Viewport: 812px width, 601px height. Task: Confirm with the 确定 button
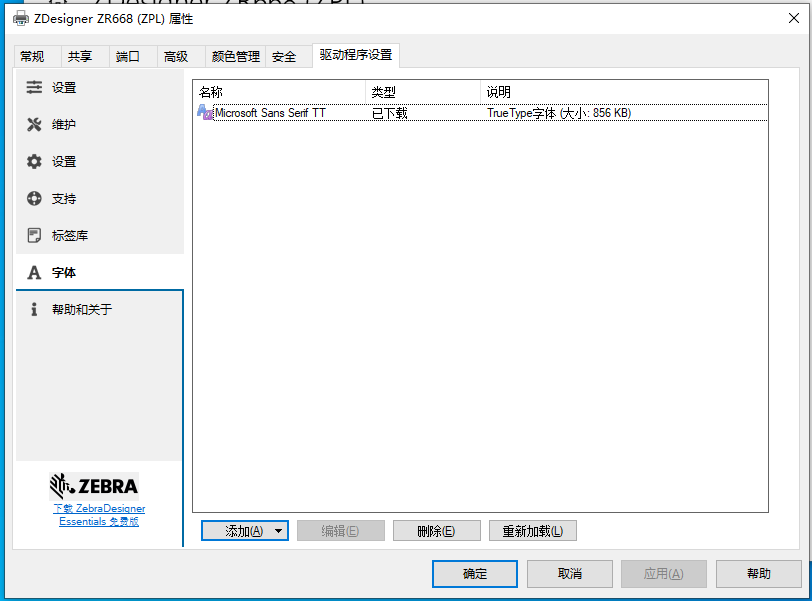pos(475,574)
